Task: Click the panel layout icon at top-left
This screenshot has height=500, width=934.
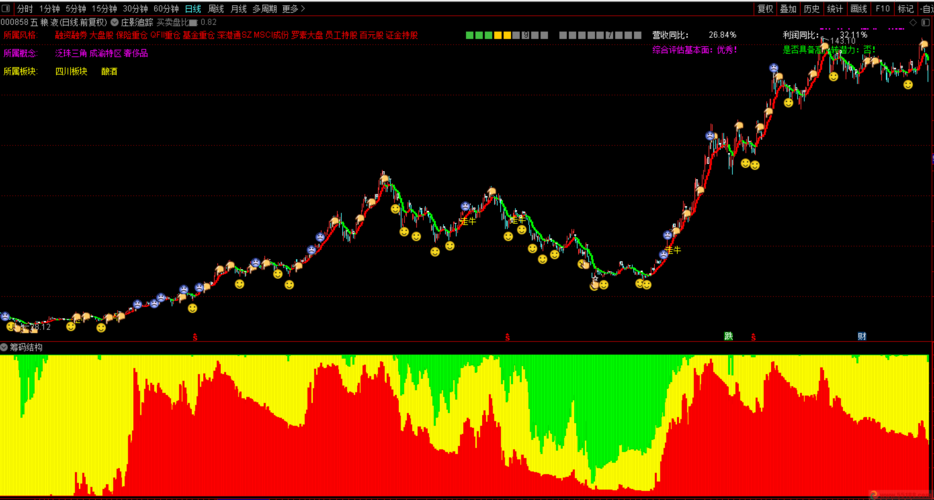Action: (x=7, y=8)
